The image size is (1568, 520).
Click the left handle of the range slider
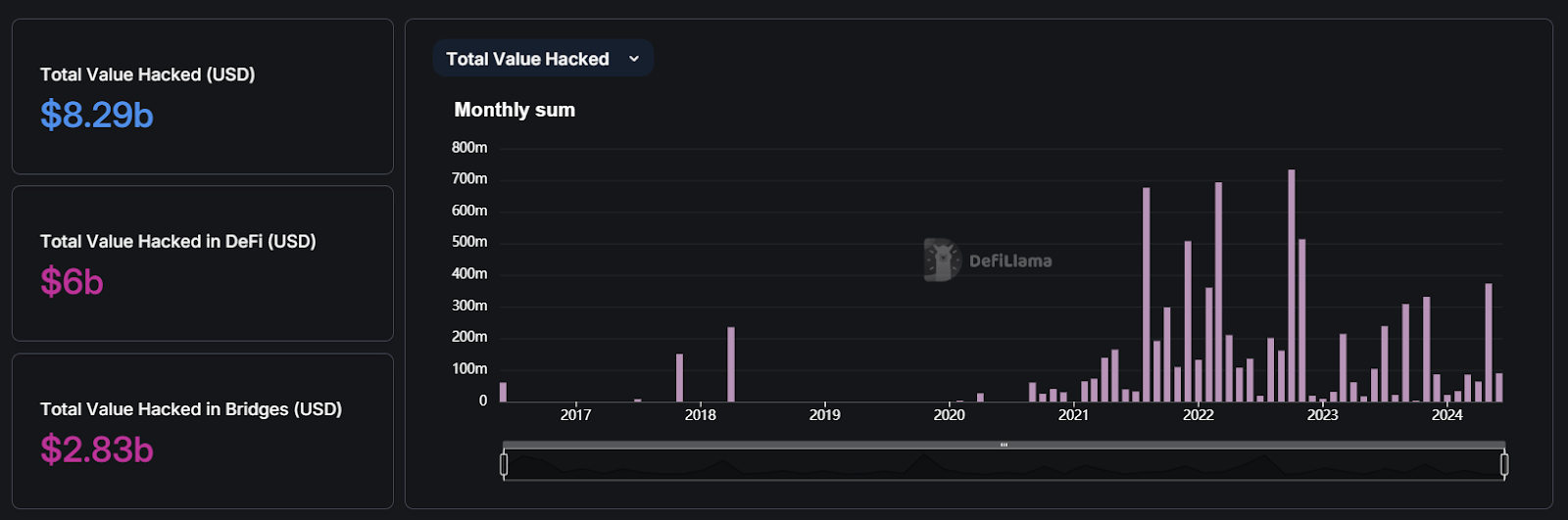(504, 464)
